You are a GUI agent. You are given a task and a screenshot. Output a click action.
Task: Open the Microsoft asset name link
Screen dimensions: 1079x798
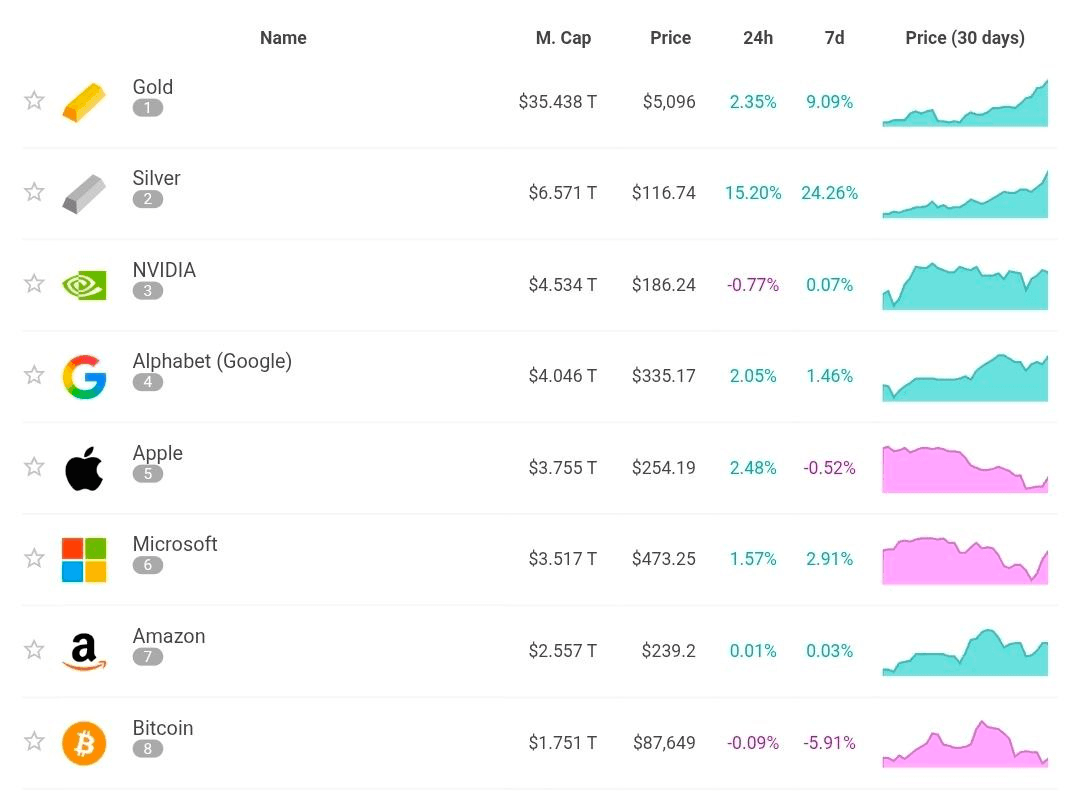click(x=175, y=544)
